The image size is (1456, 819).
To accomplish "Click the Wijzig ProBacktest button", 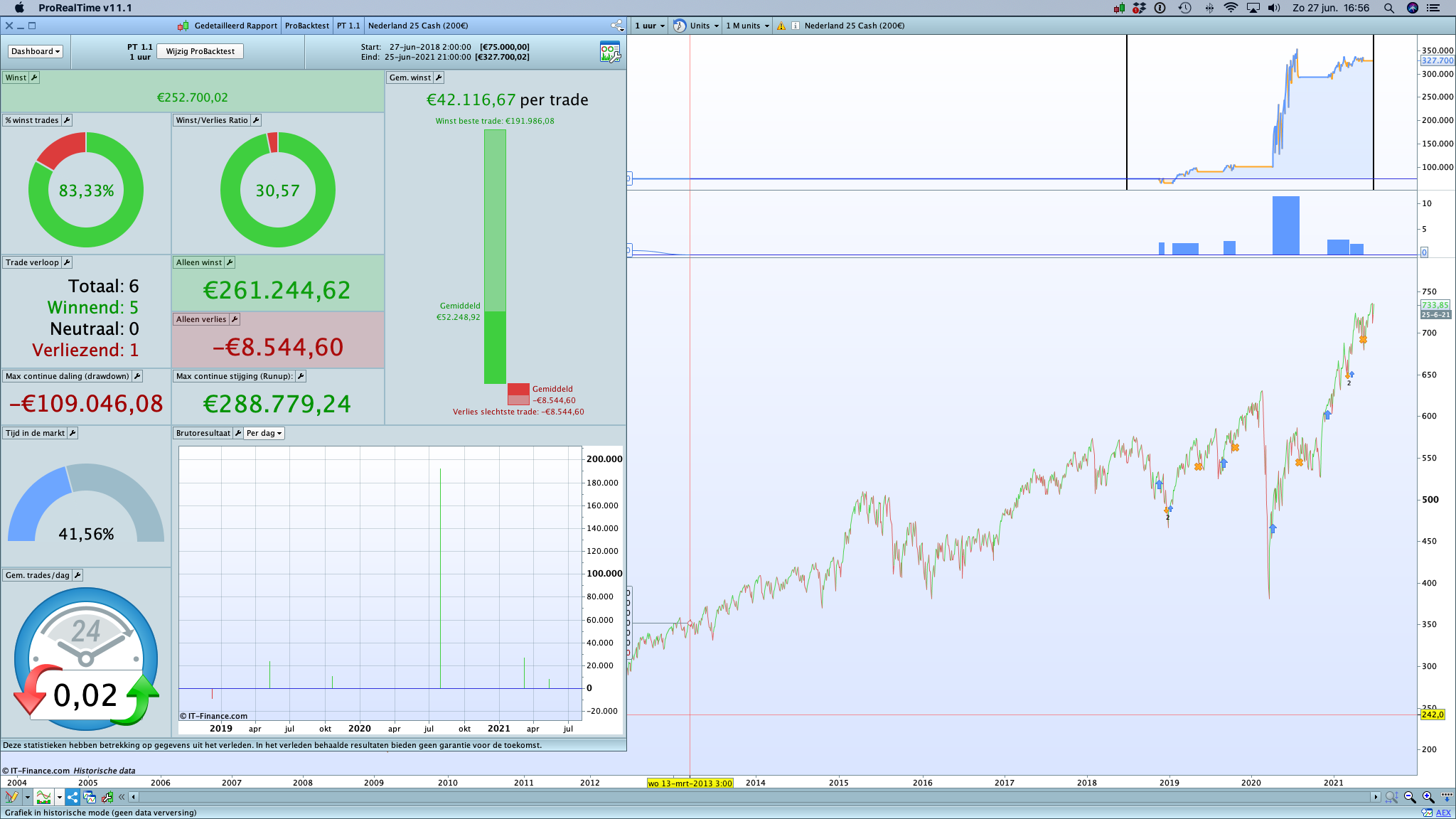I will tap(200, 51).
